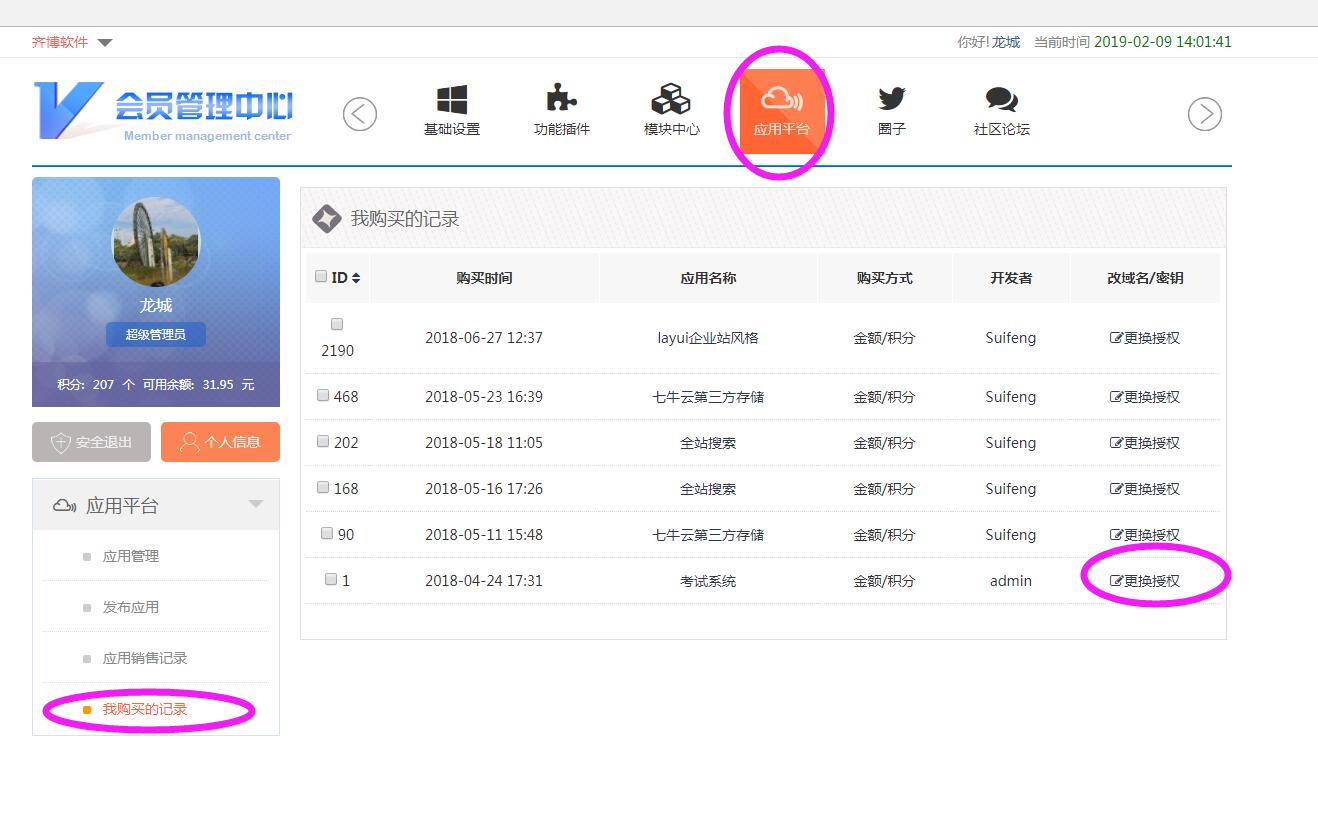
Task: Open the 圈子 bird icon
Action: coord(891,100)
